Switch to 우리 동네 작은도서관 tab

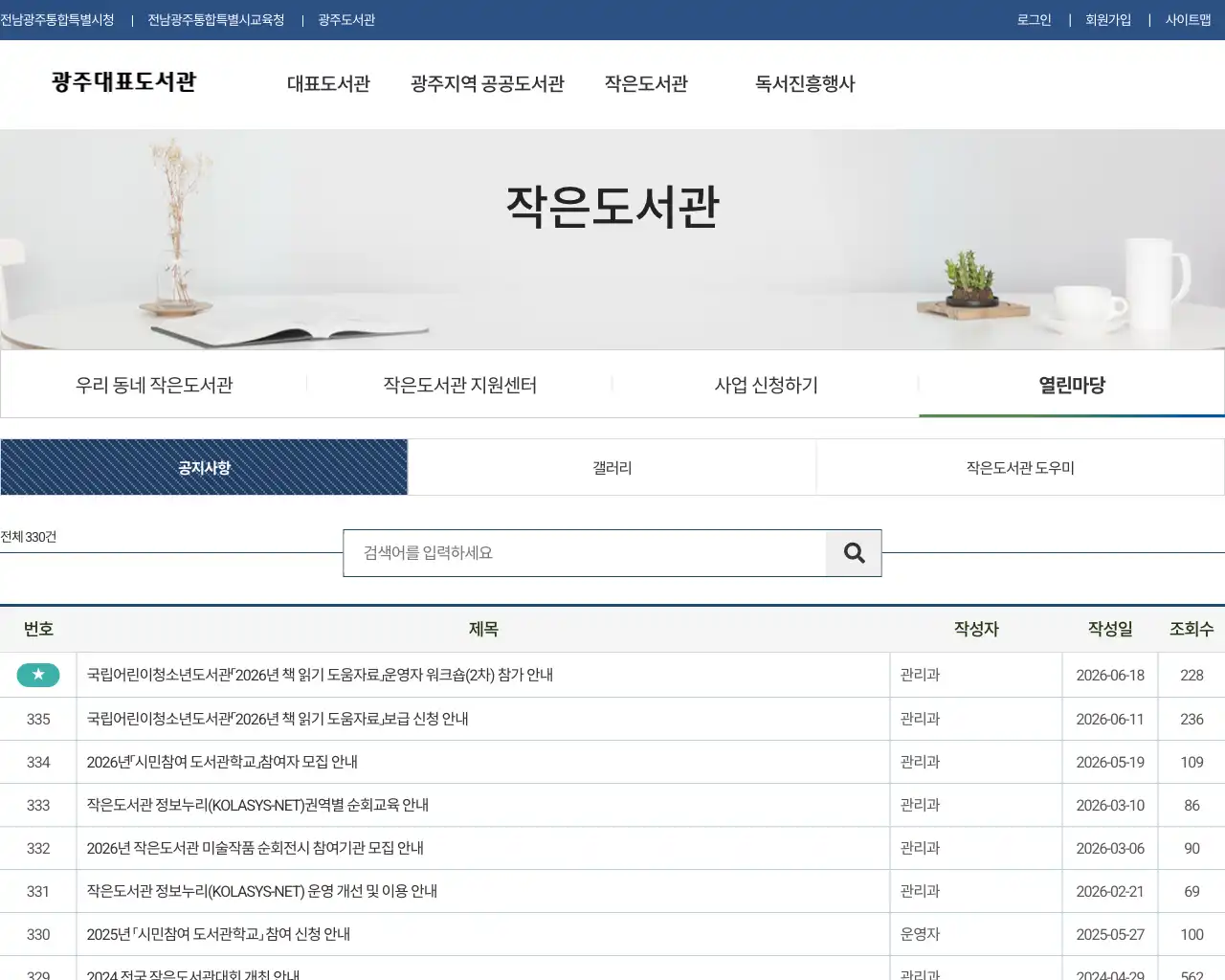point(154,385)
